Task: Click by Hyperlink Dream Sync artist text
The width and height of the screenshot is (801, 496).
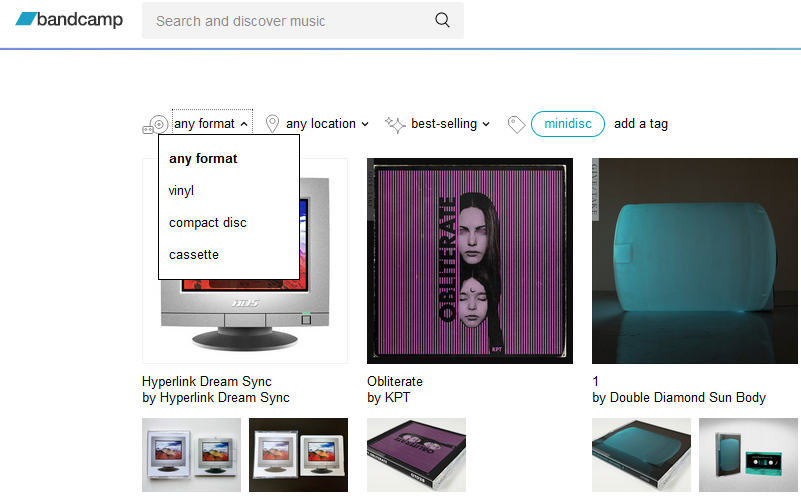Action: click(x=216, y=397)
